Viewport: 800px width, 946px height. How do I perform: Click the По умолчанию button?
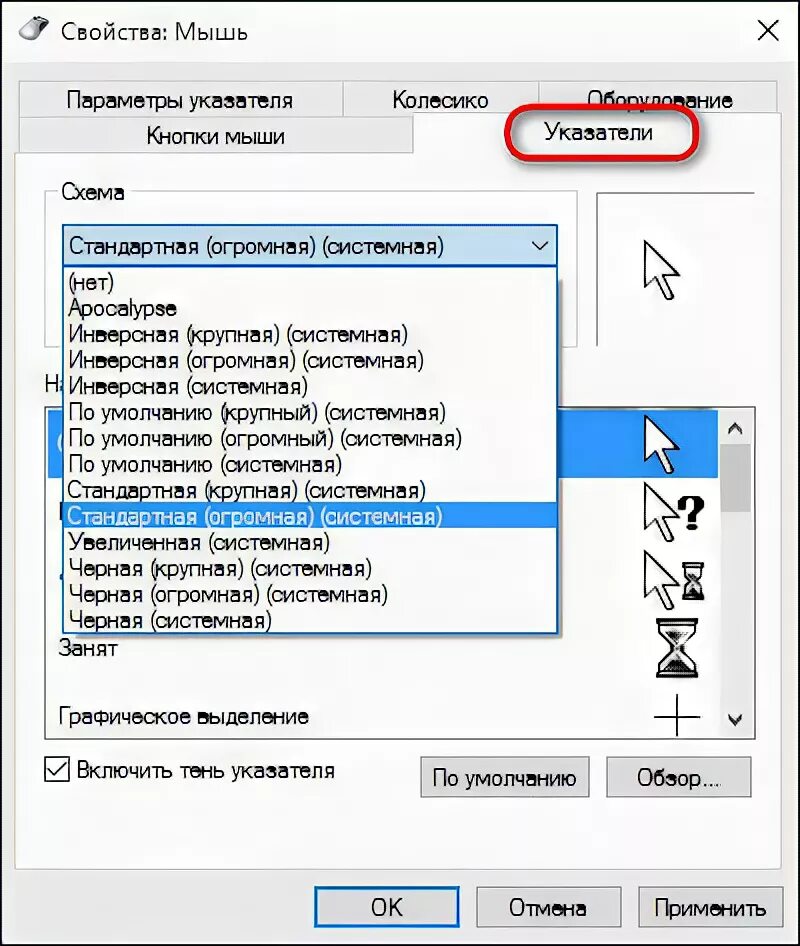(504, 777)
